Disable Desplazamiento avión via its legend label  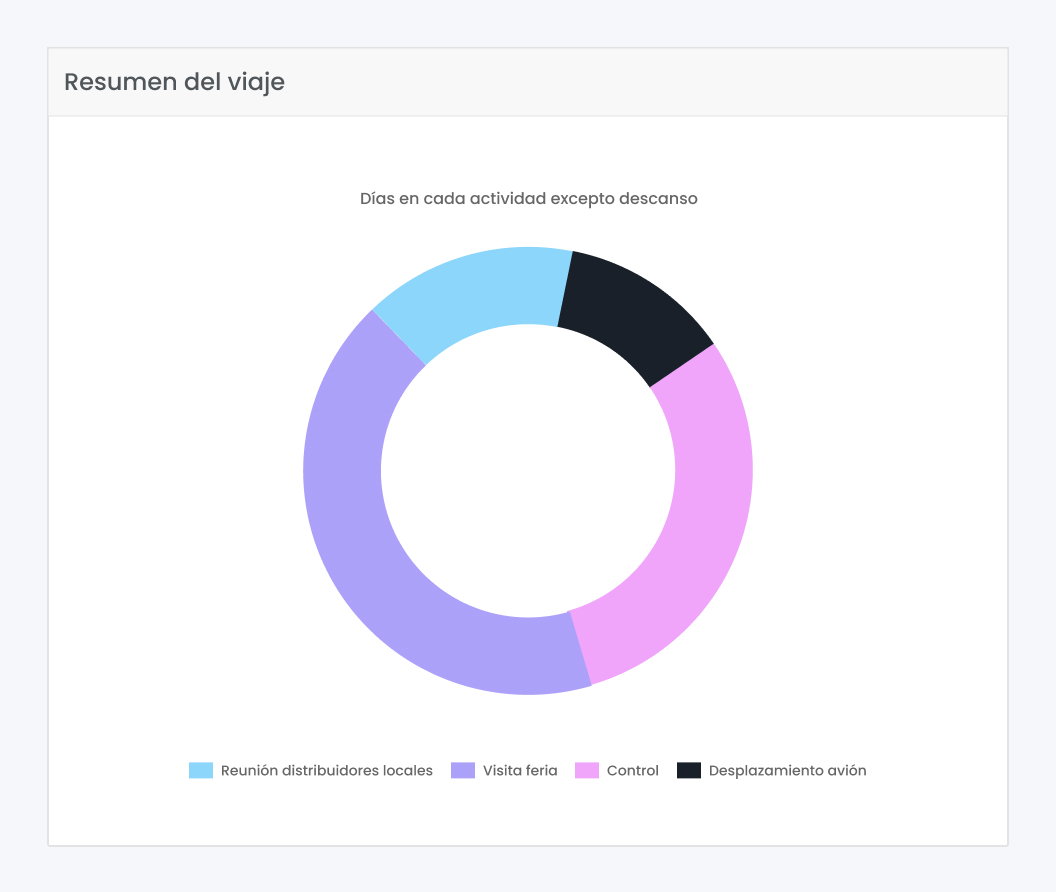click(x=787, y=771)
